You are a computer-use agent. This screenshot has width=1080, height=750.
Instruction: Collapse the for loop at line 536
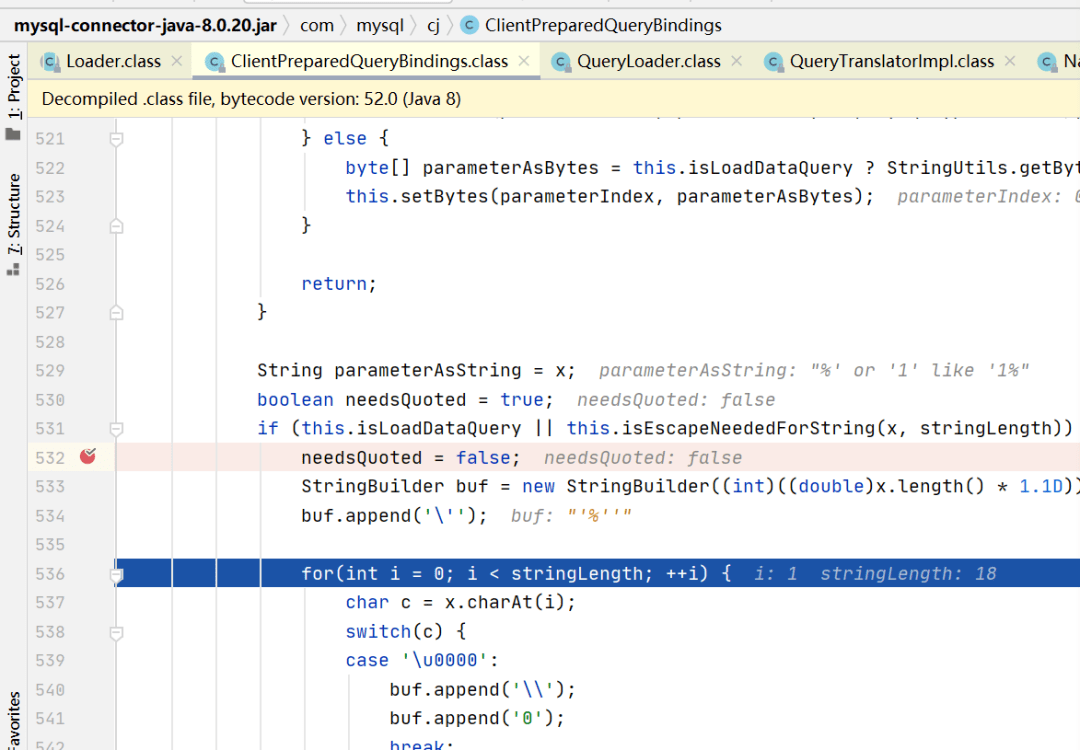click(x=116, y=574)
